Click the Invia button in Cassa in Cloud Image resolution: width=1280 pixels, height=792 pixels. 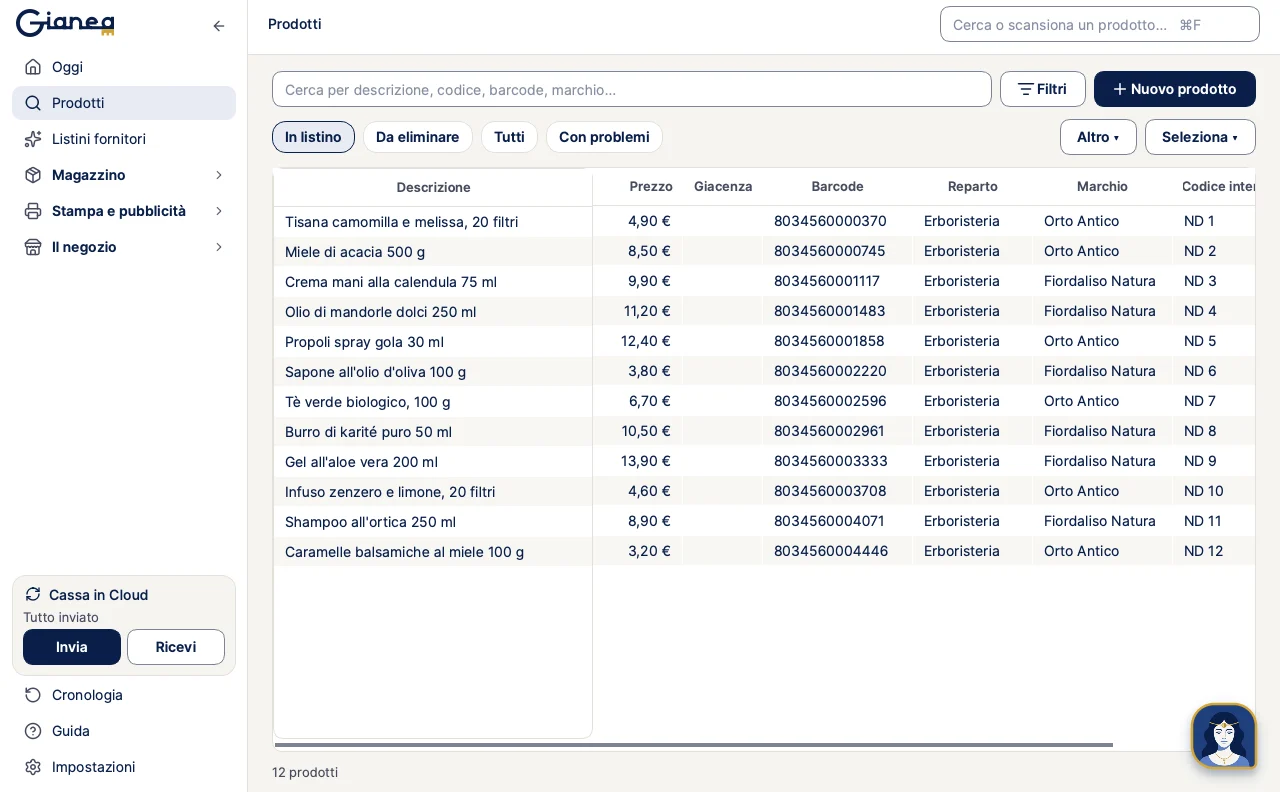(x=72, y=647)
